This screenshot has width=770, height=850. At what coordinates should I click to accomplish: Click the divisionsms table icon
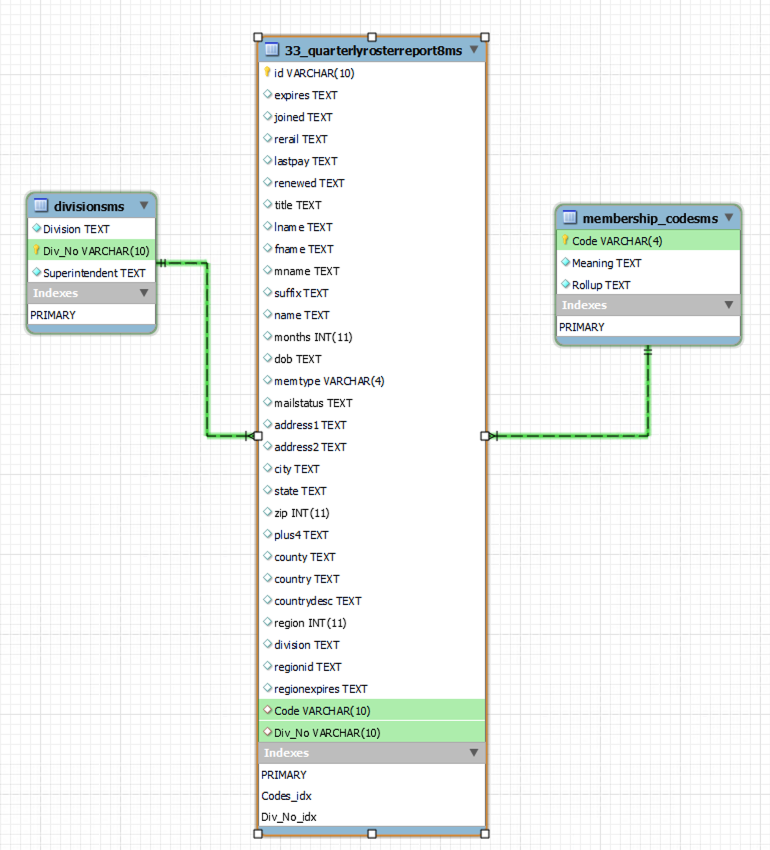[x=41, y=205]
